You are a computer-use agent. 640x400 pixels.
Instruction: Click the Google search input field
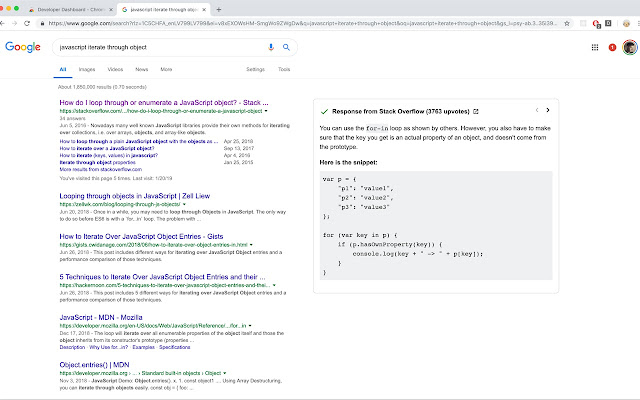[161, 47]
